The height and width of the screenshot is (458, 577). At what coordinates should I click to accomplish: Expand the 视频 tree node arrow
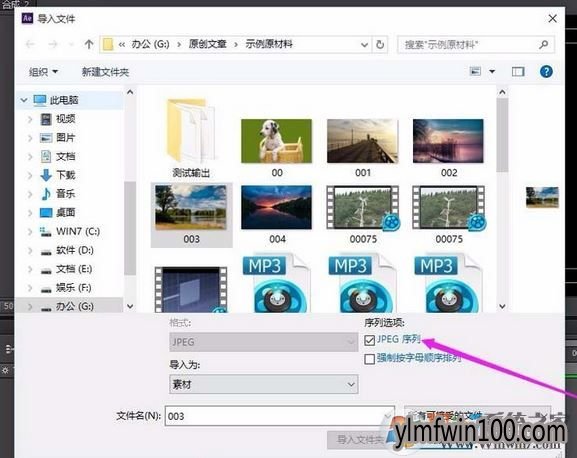tap(30, 119)
